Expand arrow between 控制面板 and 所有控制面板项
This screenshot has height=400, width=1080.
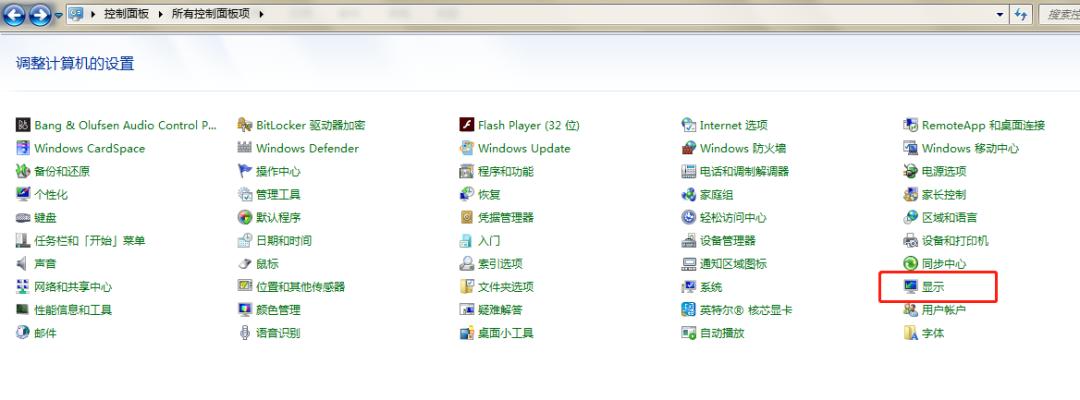point(160,14)
